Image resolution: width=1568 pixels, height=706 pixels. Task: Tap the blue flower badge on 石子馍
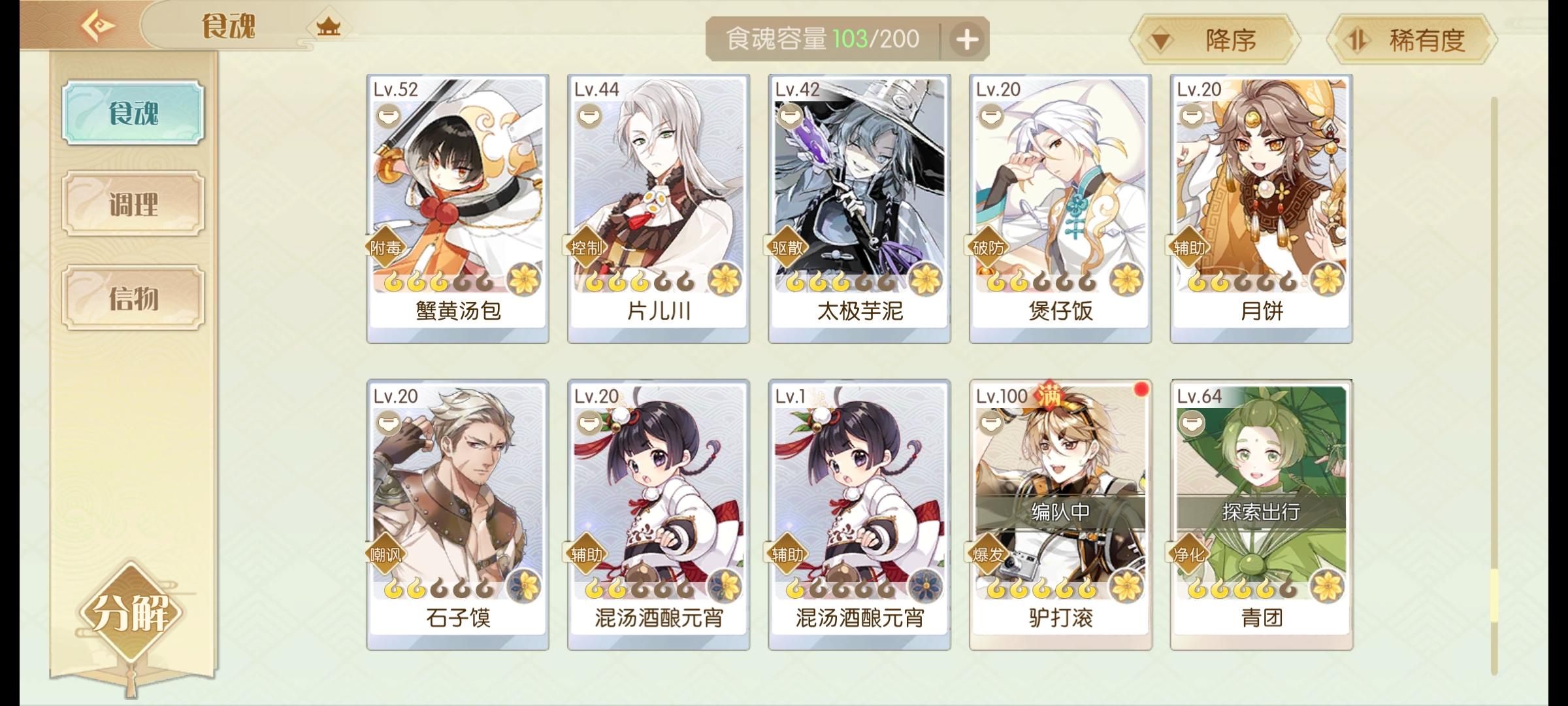[x=523, y=586]
